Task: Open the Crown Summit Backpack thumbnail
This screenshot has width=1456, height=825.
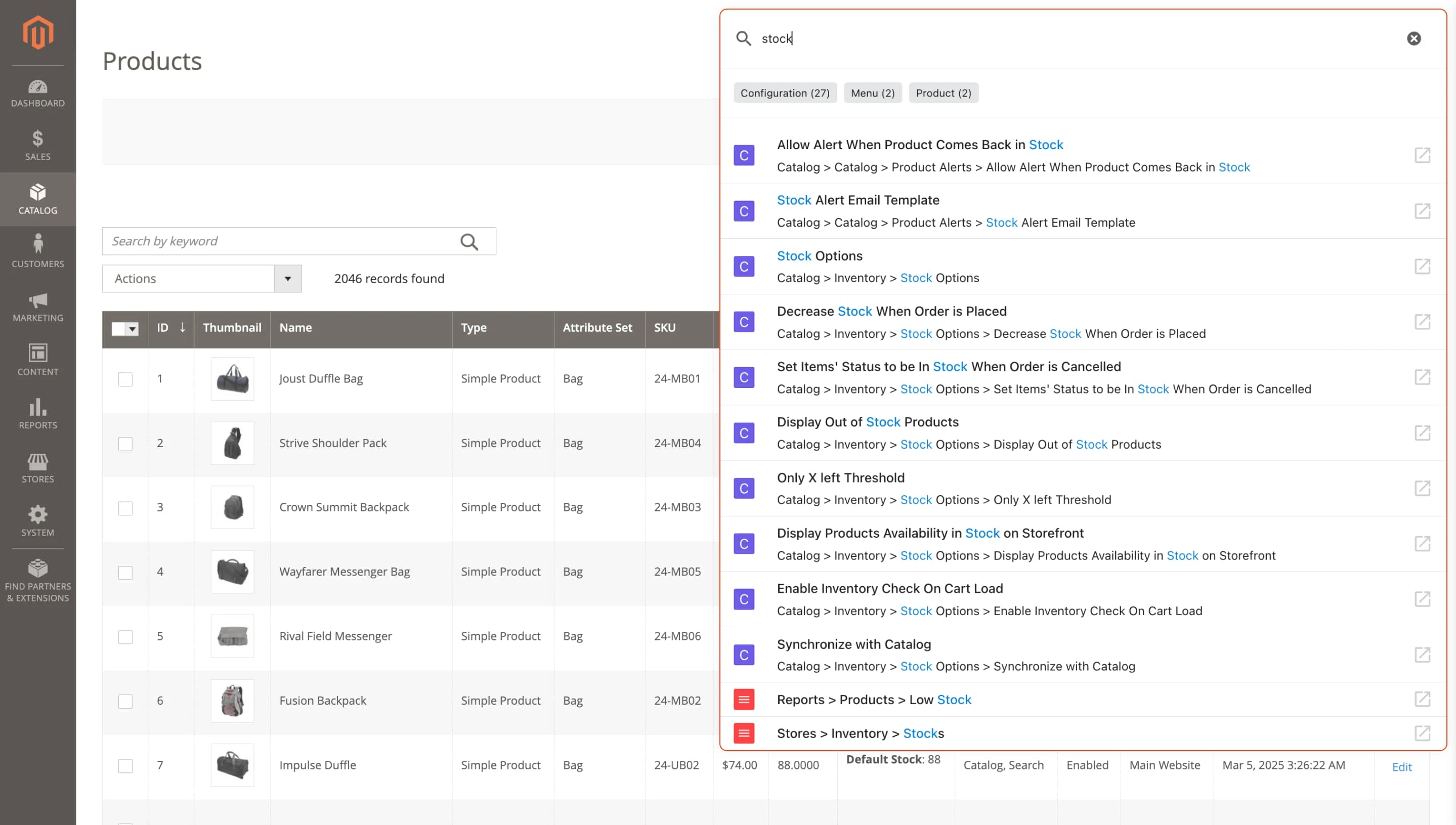Action: (x=232, y=507)
